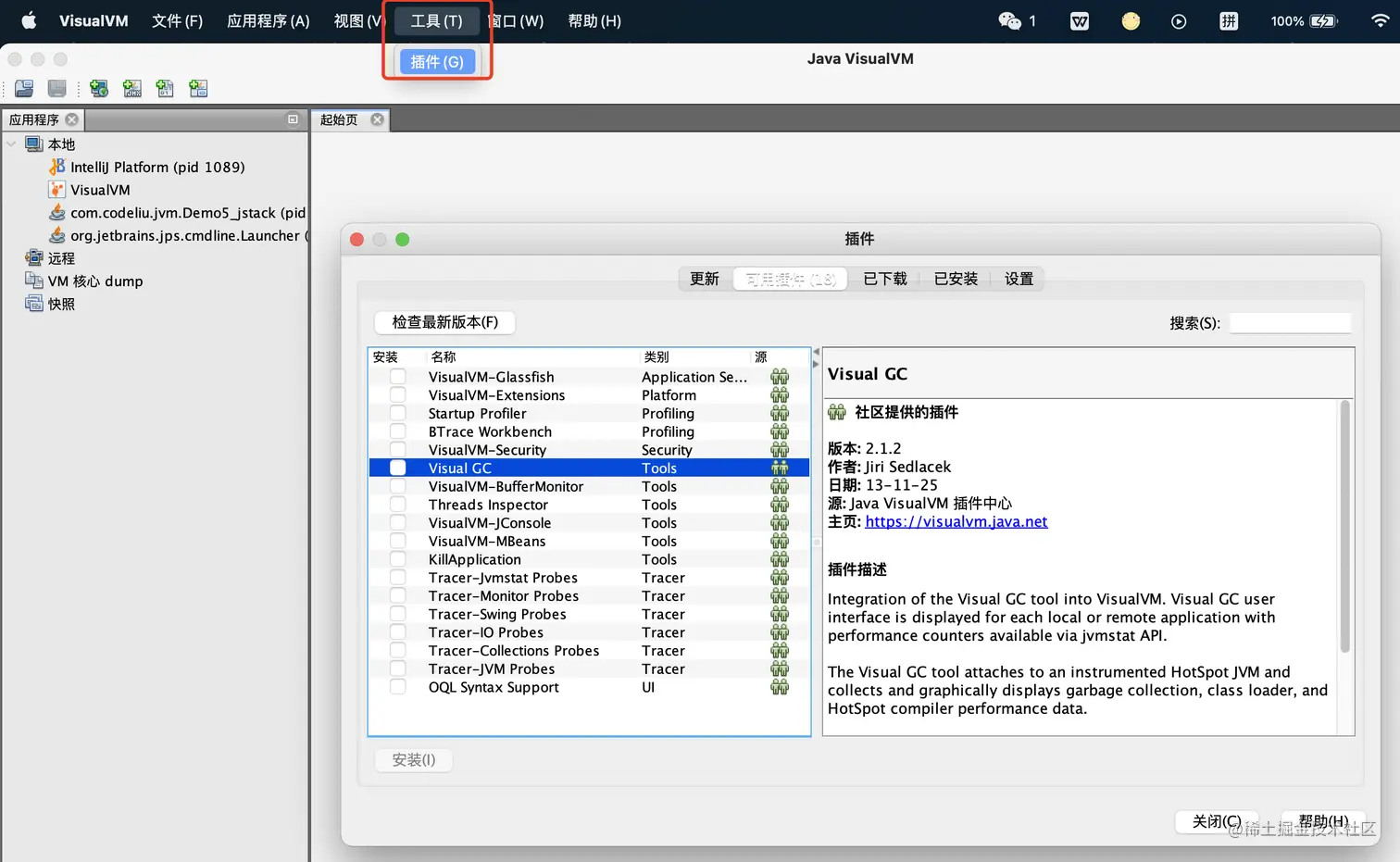Check the Threads Inspector install checkbox

click(x=397, y=505)
